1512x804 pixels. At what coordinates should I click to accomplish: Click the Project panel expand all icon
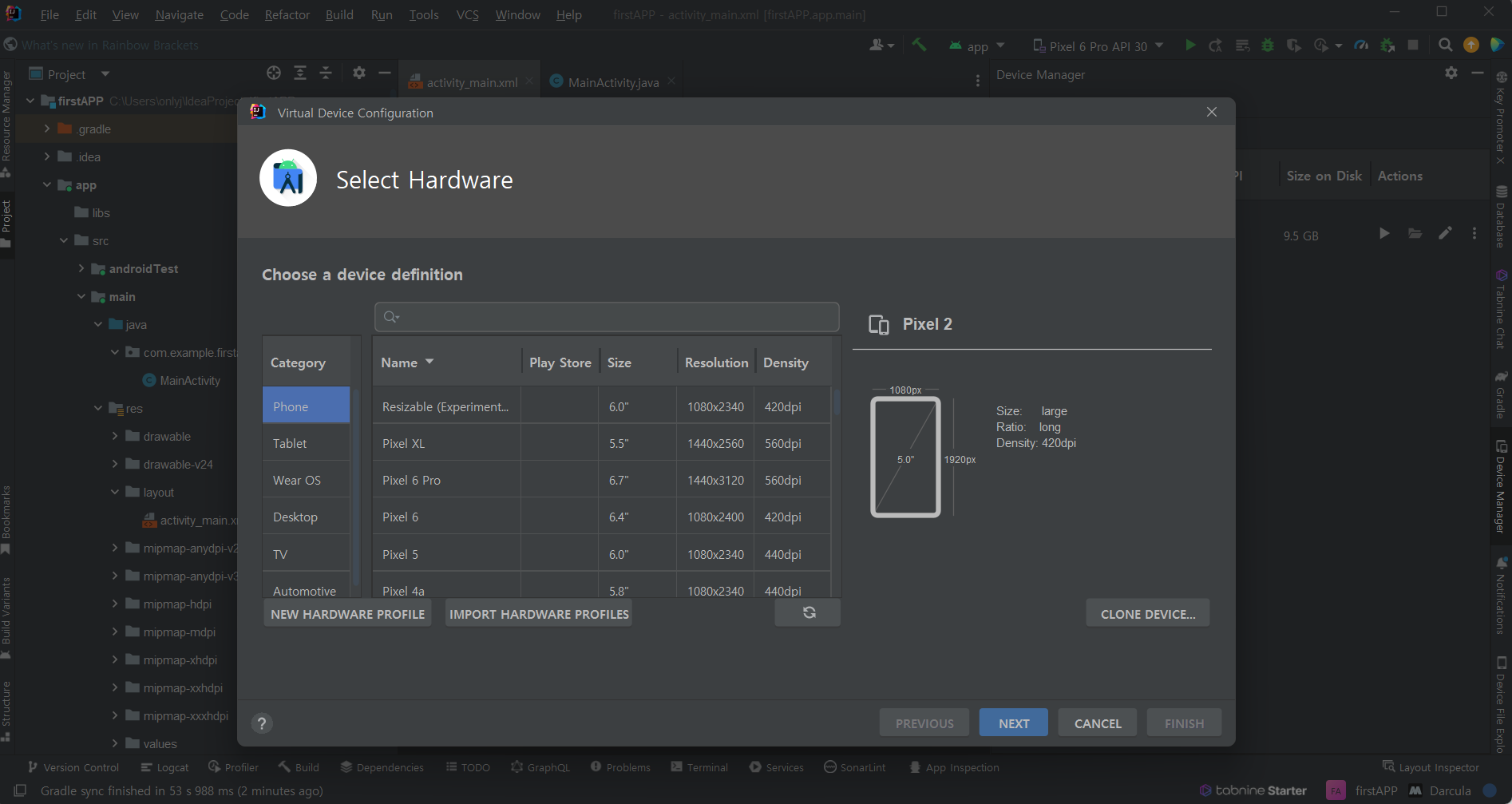pyautogui.click(x=300, y=73)
